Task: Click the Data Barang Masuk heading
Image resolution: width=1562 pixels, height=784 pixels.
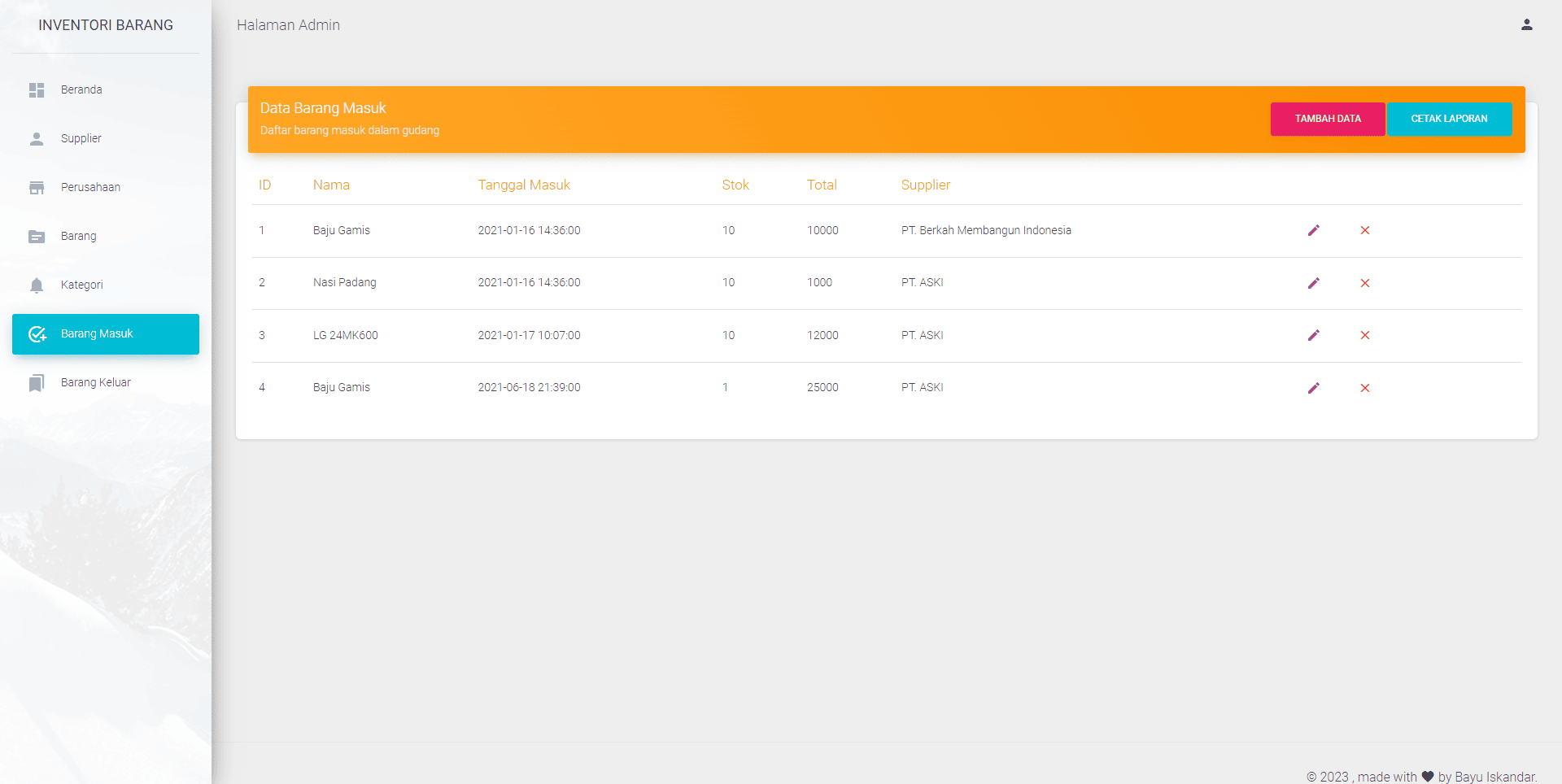Action: [x=323, y=108]
